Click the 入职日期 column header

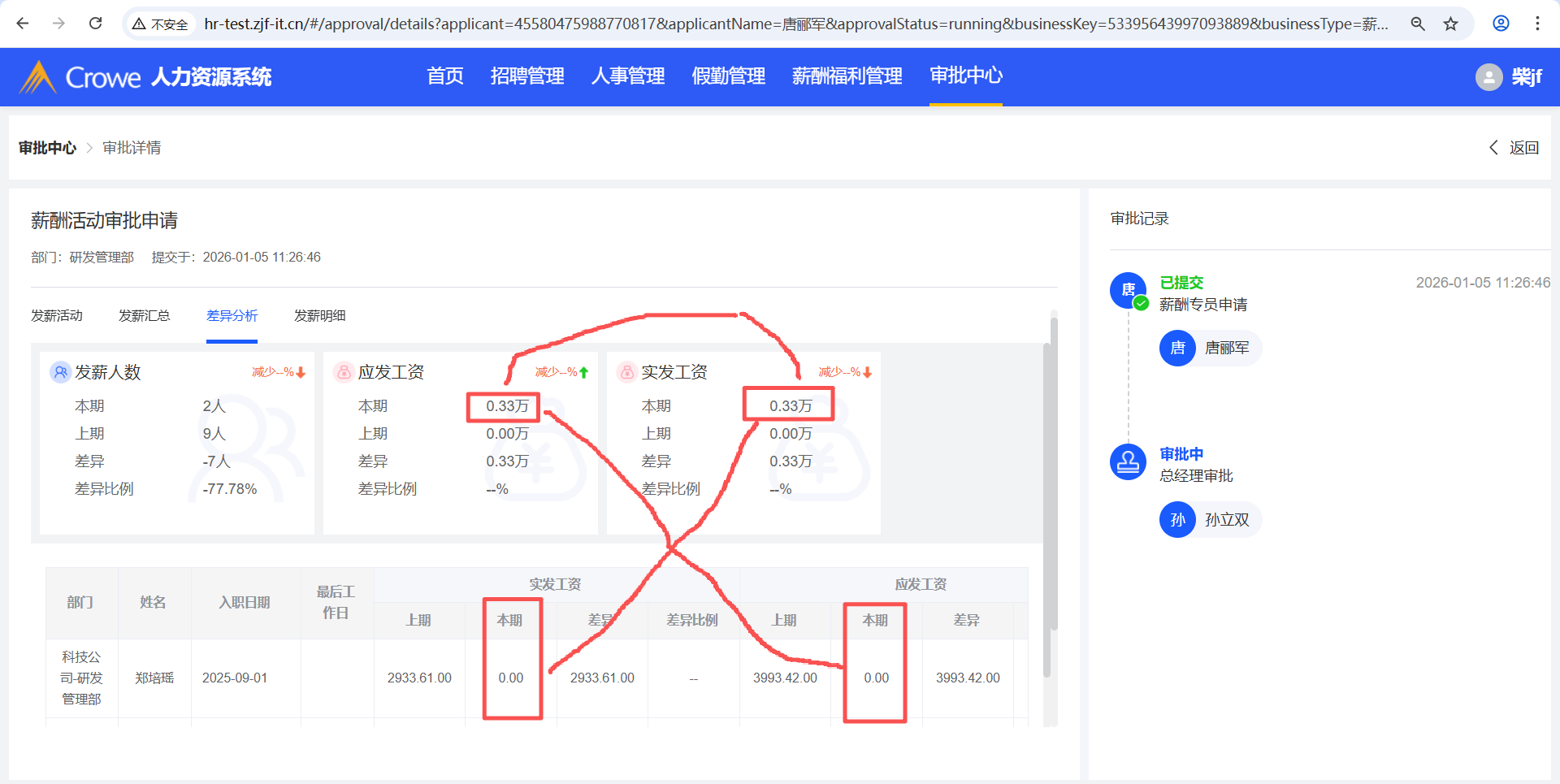(245, 603)
